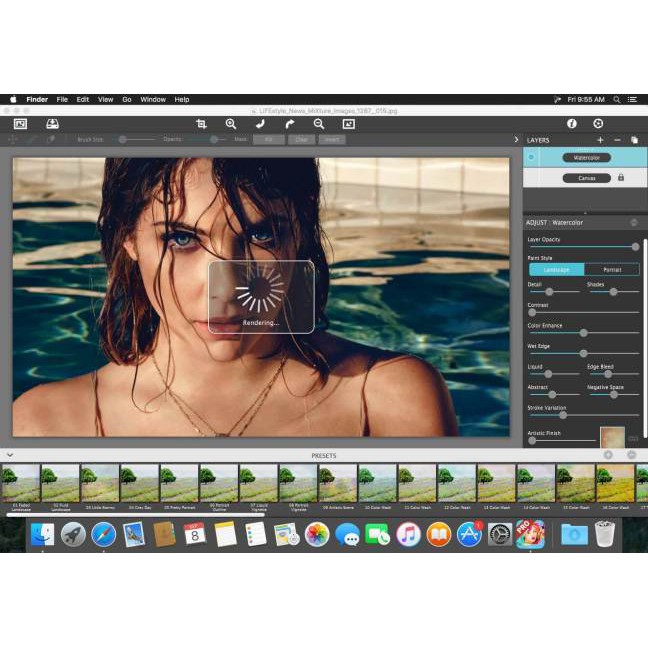This screenshot has height=648, width=648.
Task: Click the open image icon in toolbar
Action: click(x=20, y=124)
